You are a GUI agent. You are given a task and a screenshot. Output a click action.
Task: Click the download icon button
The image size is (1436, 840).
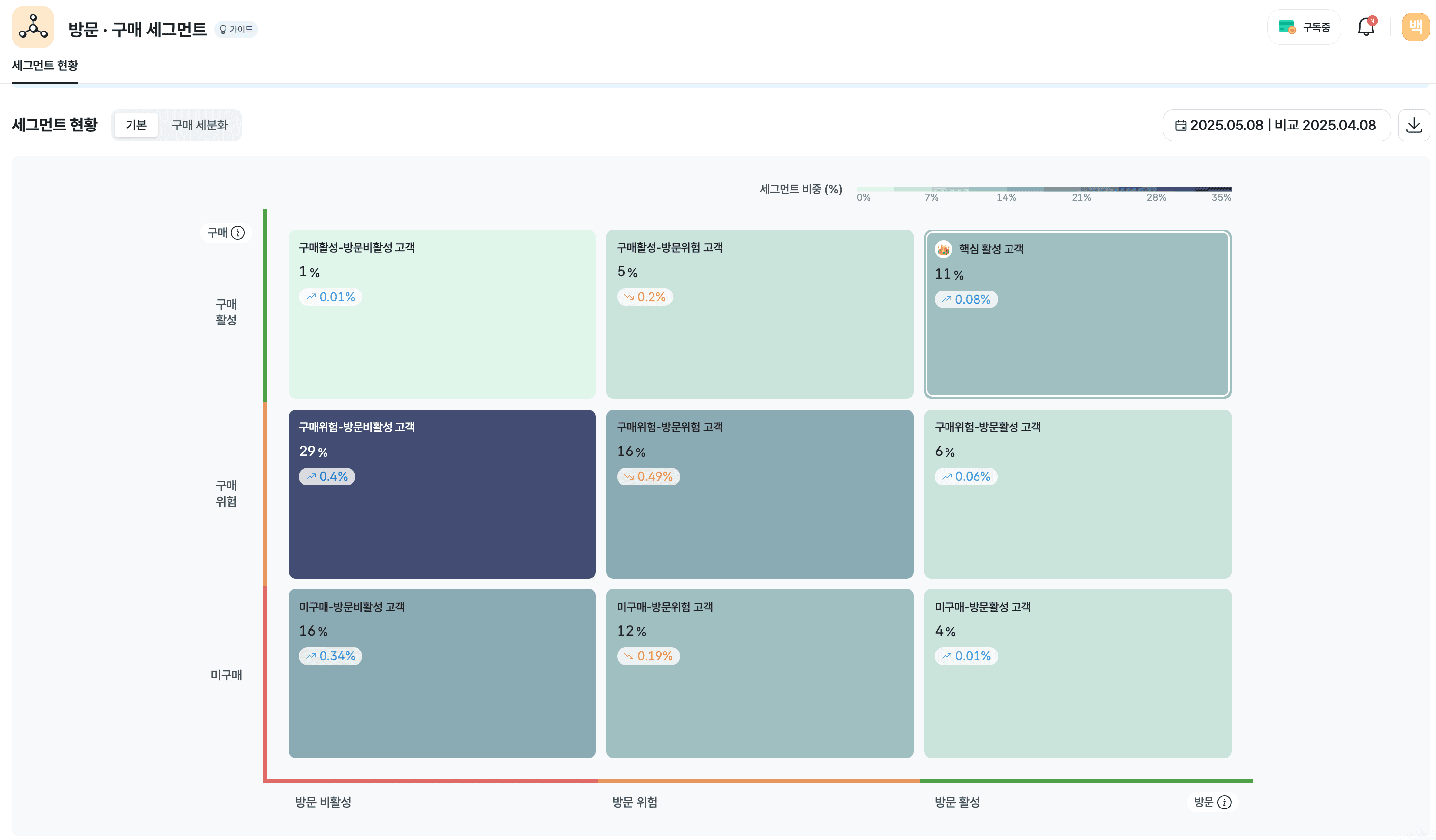click(x=1414, y=125)
